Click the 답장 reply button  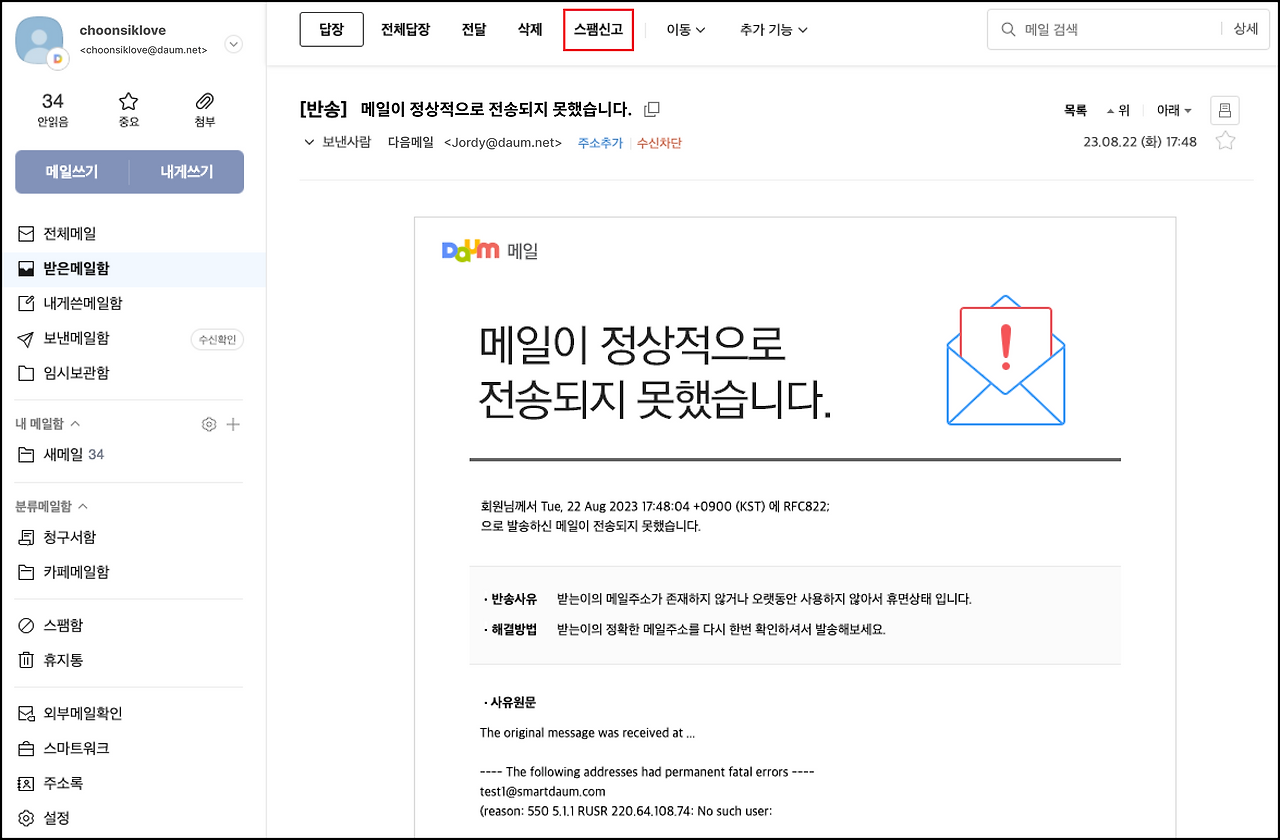click(x=331, y=30)
